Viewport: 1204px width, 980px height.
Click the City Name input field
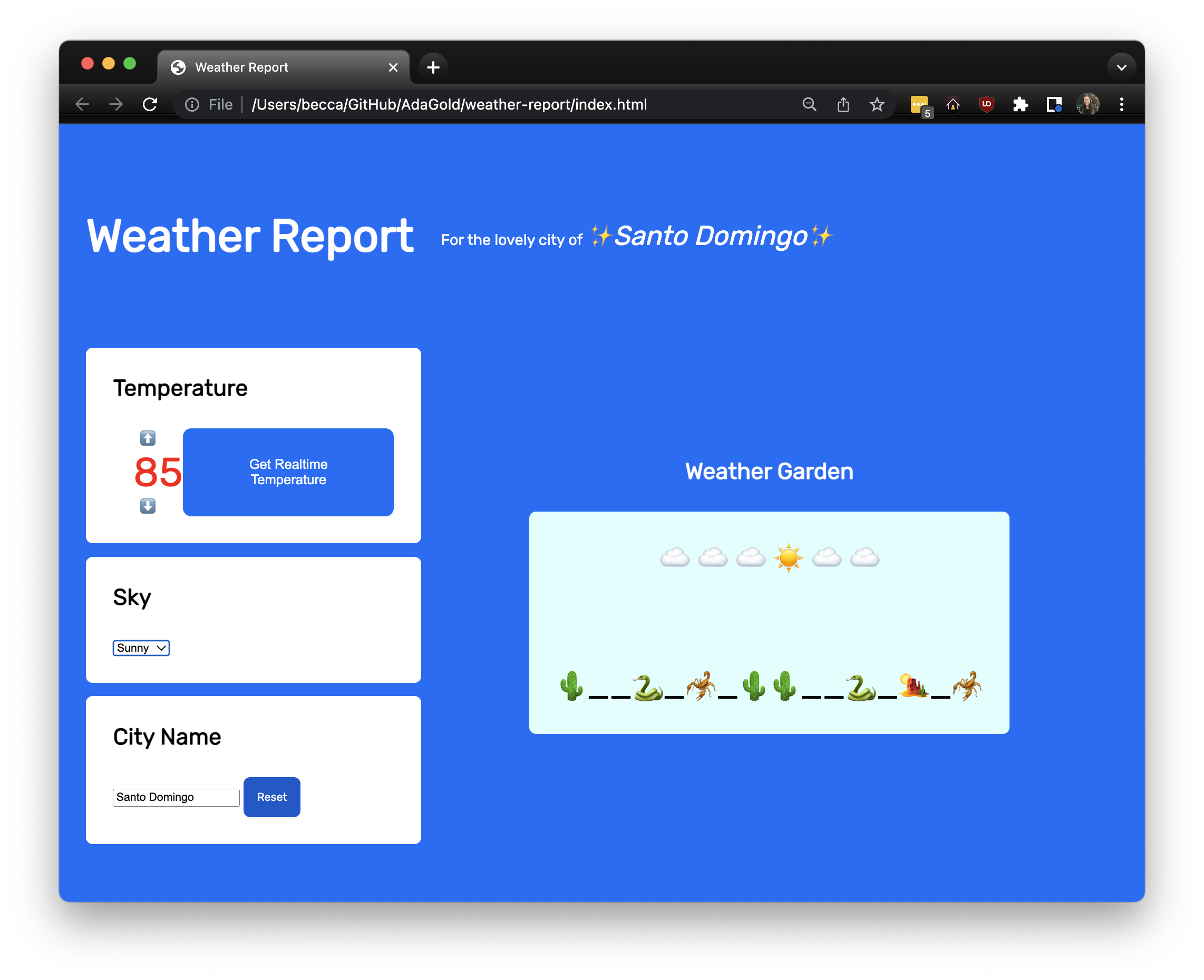[175, 797]
